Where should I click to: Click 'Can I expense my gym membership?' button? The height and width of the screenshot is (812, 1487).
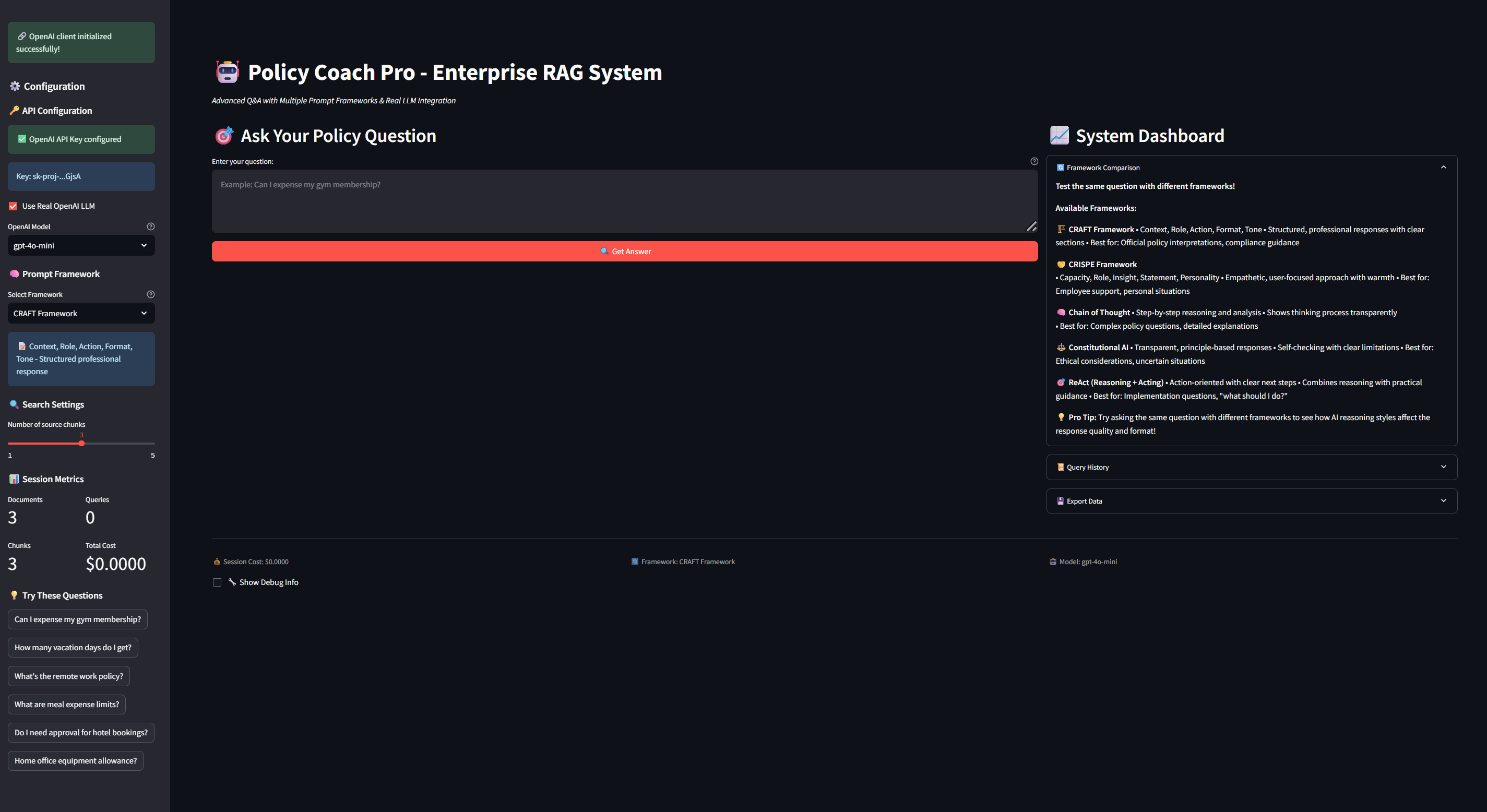77,619
